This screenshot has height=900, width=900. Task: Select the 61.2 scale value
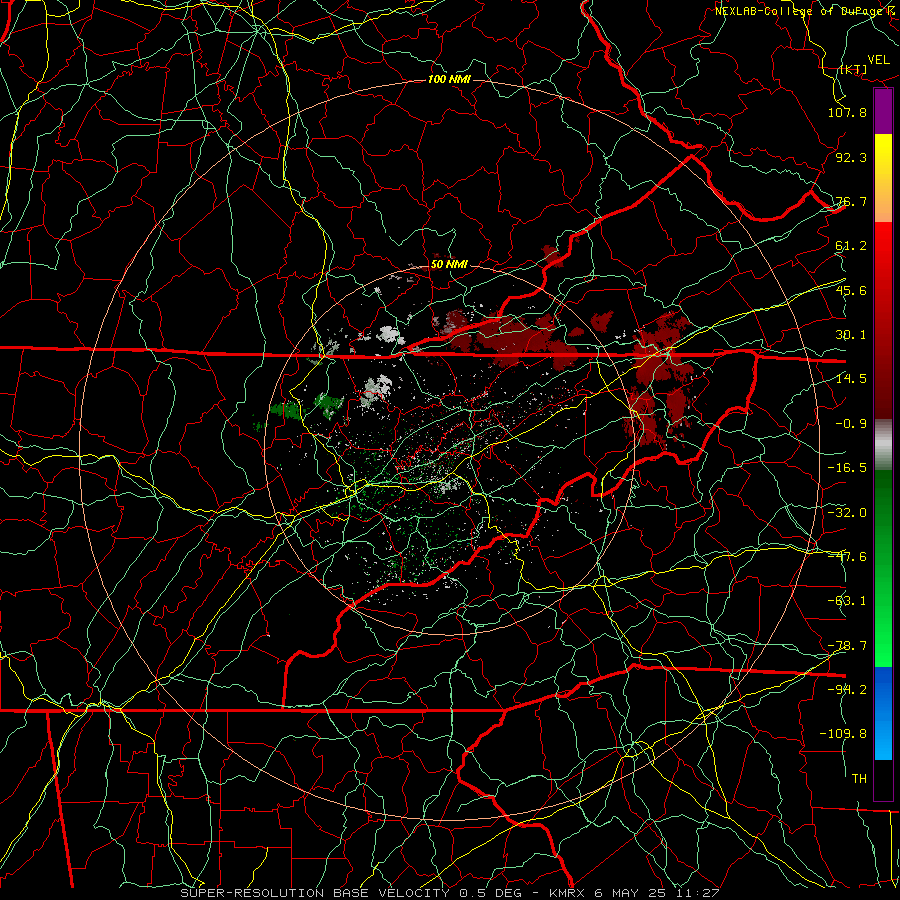point(851,246)
